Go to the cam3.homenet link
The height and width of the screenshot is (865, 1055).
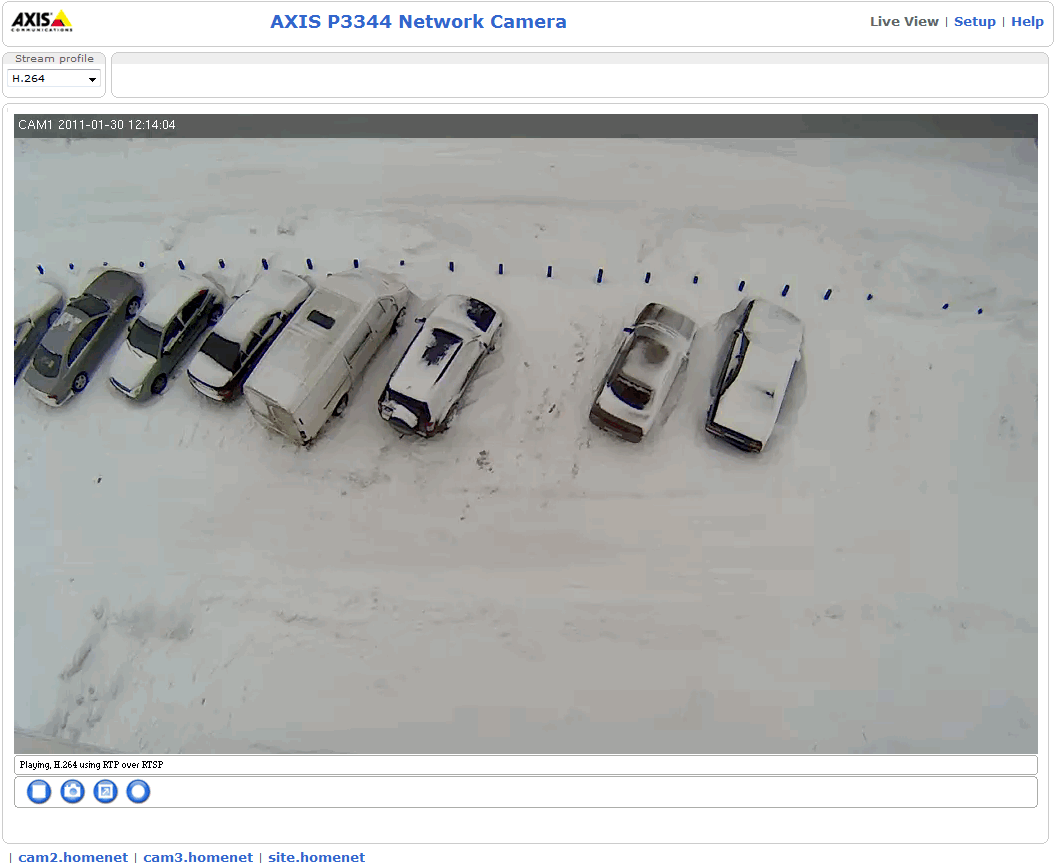tap(198, 857)
